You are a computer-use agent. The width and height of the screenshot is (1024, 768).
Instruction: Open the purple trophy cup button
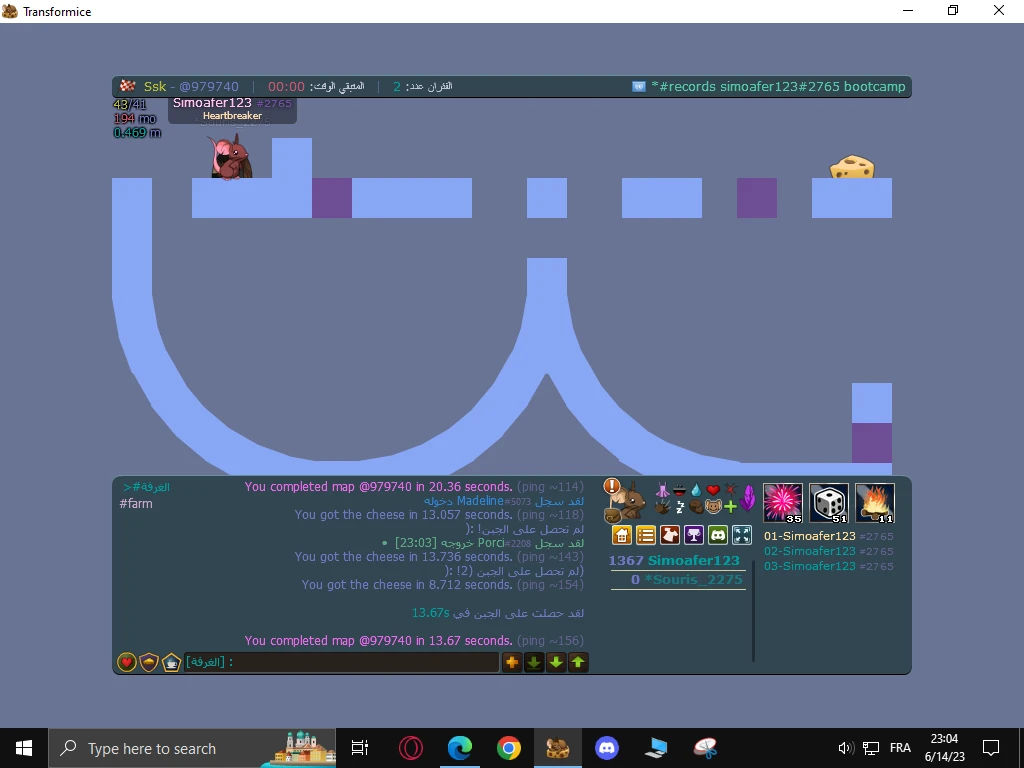click(694, 535)
